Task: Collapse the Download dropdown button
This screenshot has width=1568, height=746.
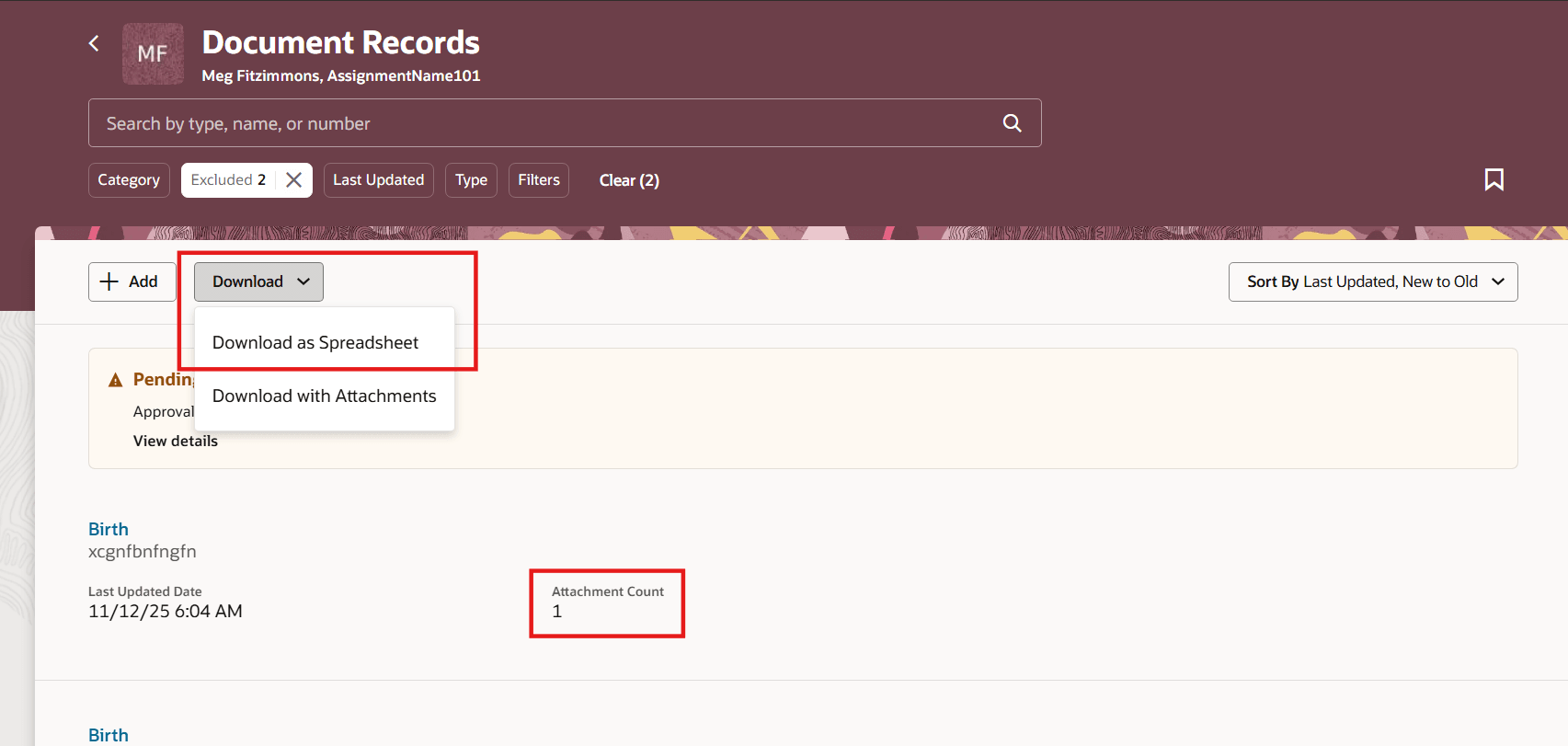Action: [x=258, y=281]
